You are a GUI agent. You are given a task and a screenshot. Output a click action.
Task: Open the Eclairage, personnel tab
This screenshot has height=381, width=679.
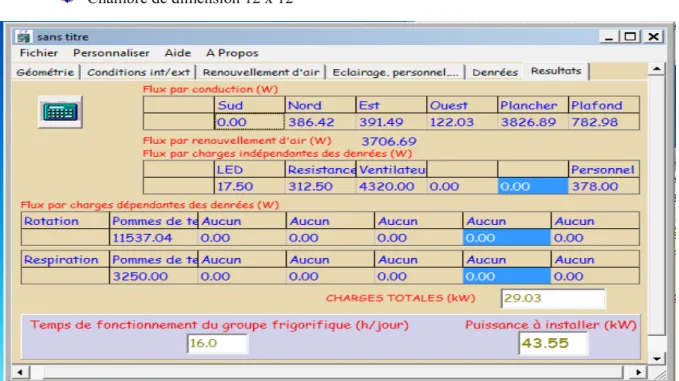(x=395, y=72)
